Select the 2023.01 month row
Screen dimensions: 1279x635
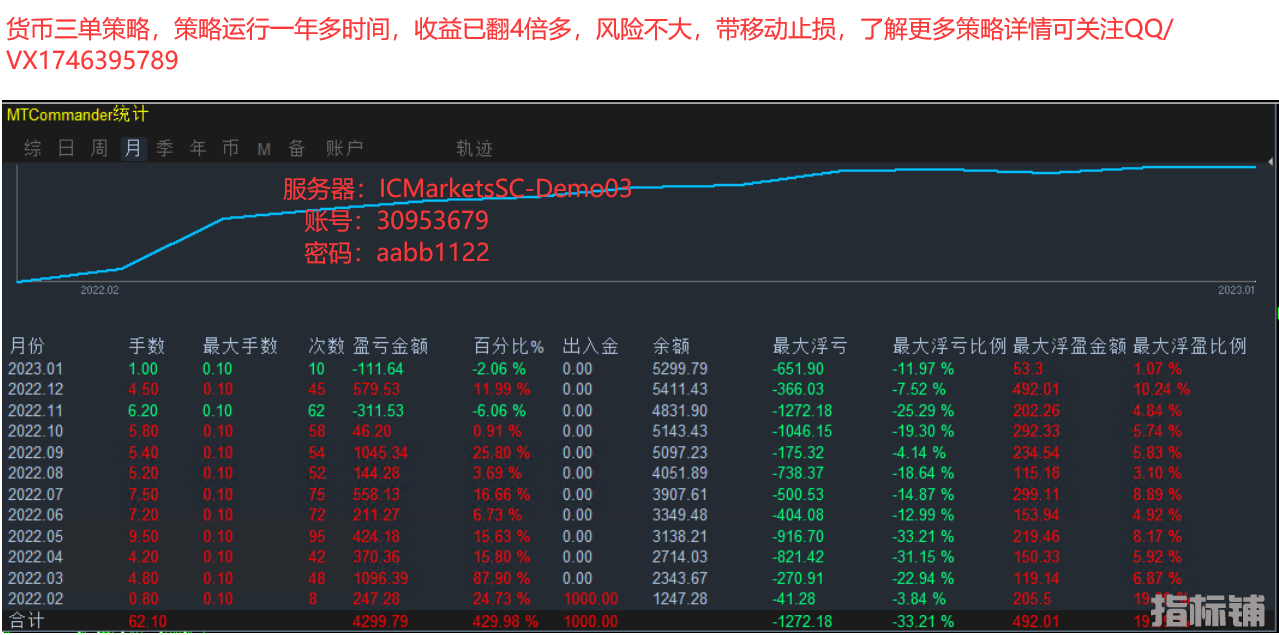coord(35,369)
